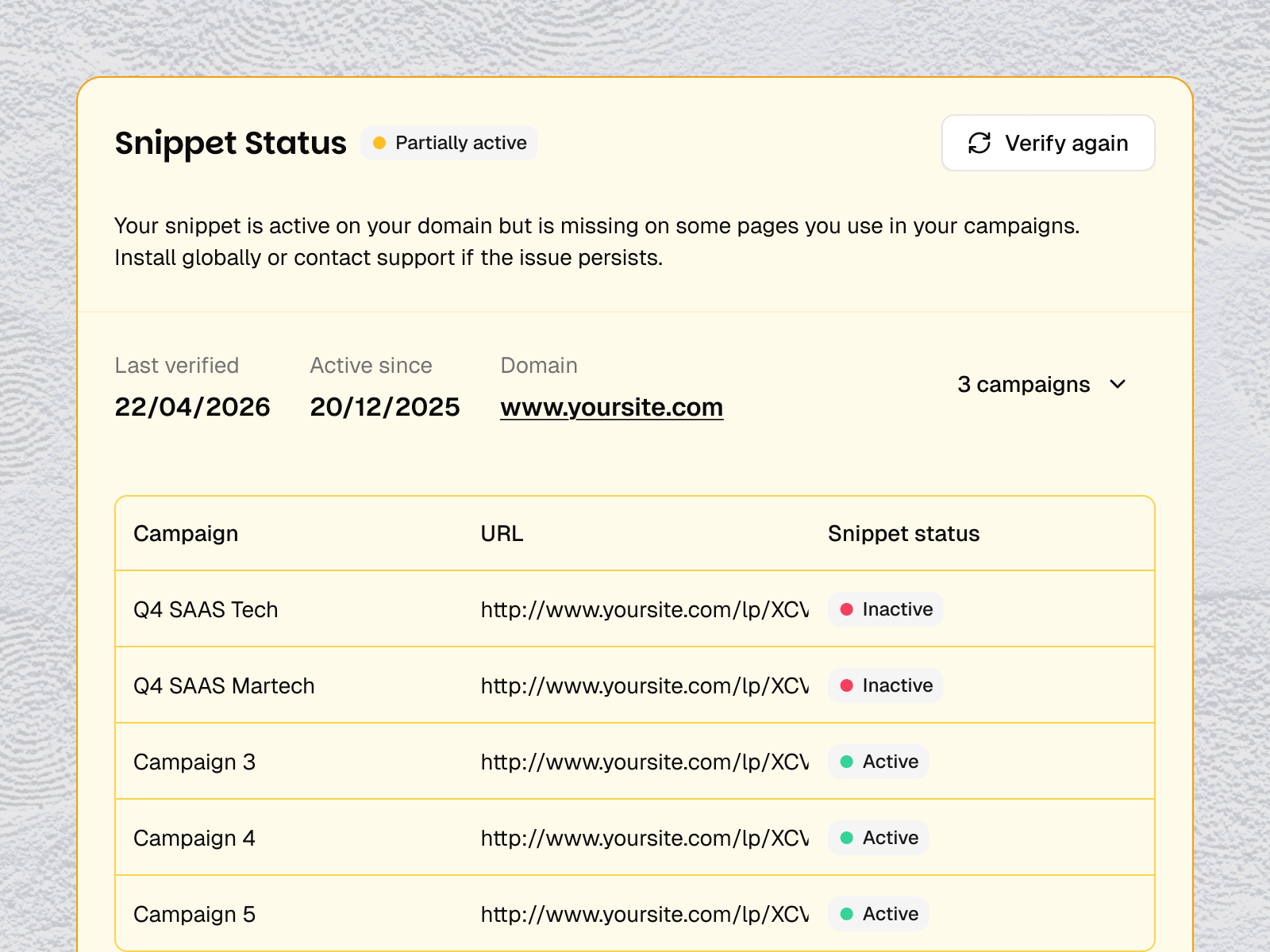This screenshot has width=1270, height=952.
Task: Select the URL column header
Action: coord(502,534)
